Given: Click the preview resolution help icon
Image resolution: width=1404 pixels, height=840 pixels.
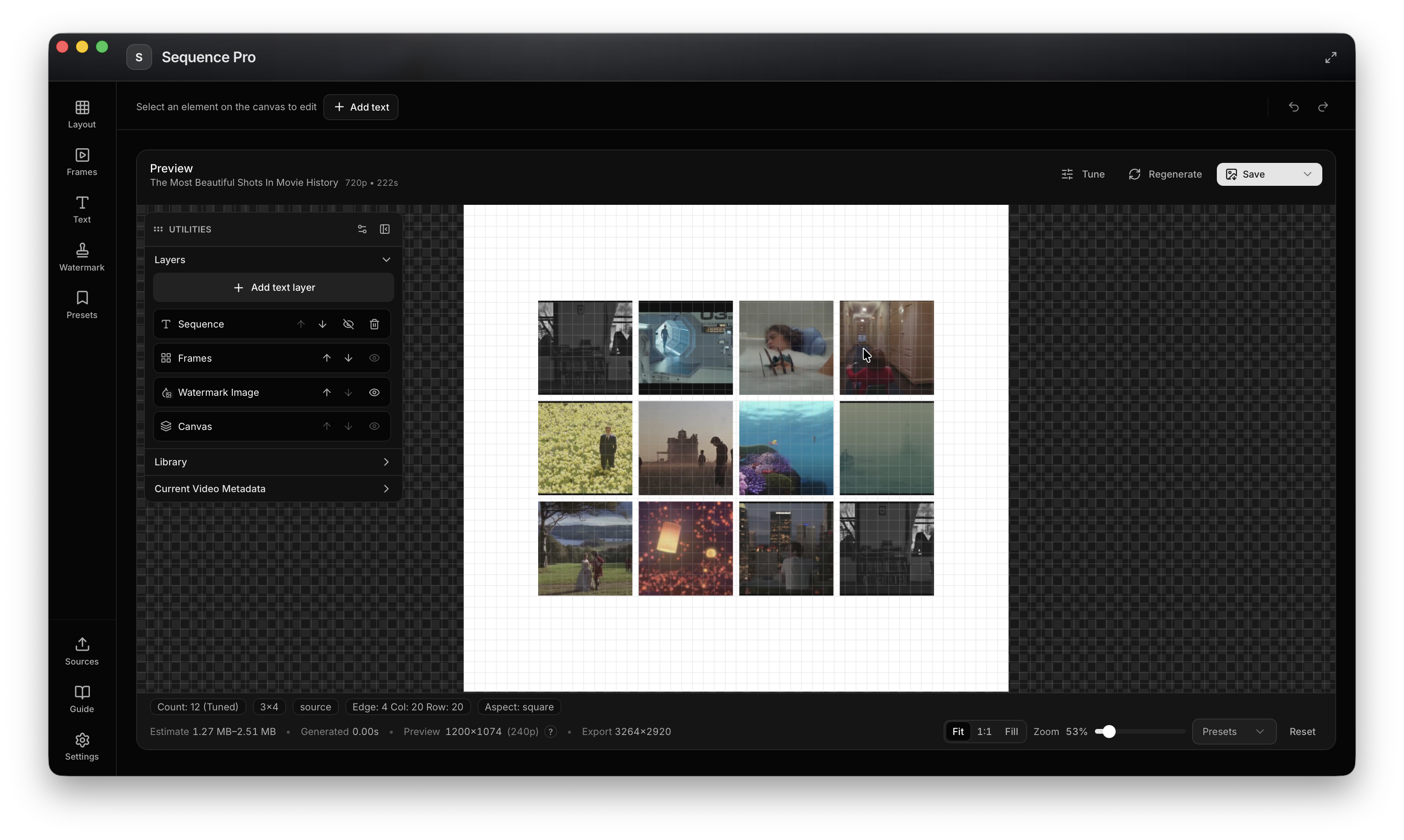Looking at the screenshot, I should [550, 732].
